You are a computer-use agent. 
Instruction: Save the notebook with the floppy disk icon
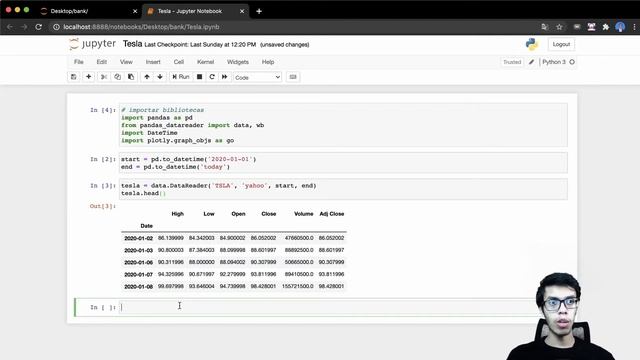point(73,77)
